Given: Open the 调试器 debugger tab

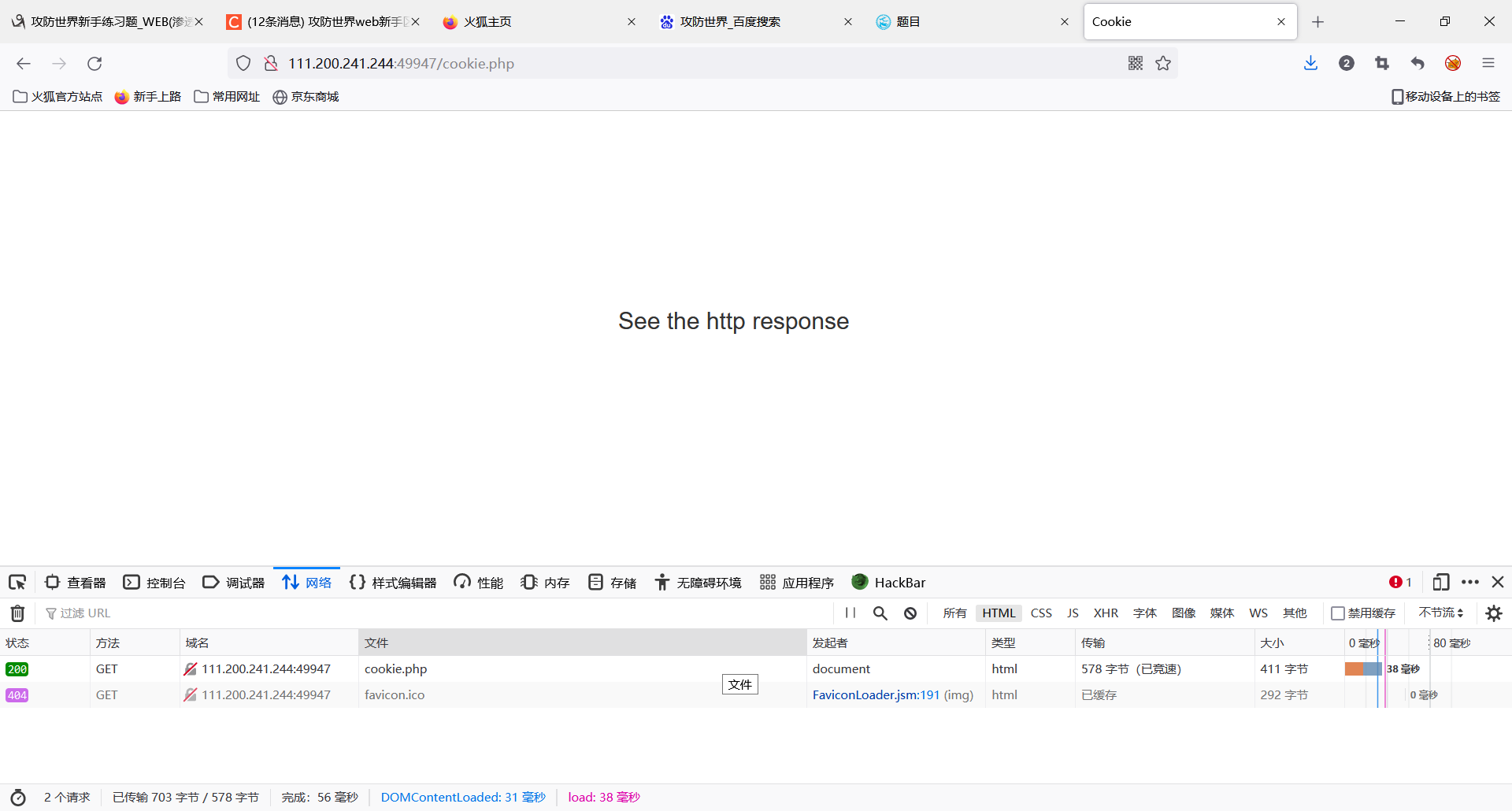Looking at the screenshot, I should click(234, 582).
